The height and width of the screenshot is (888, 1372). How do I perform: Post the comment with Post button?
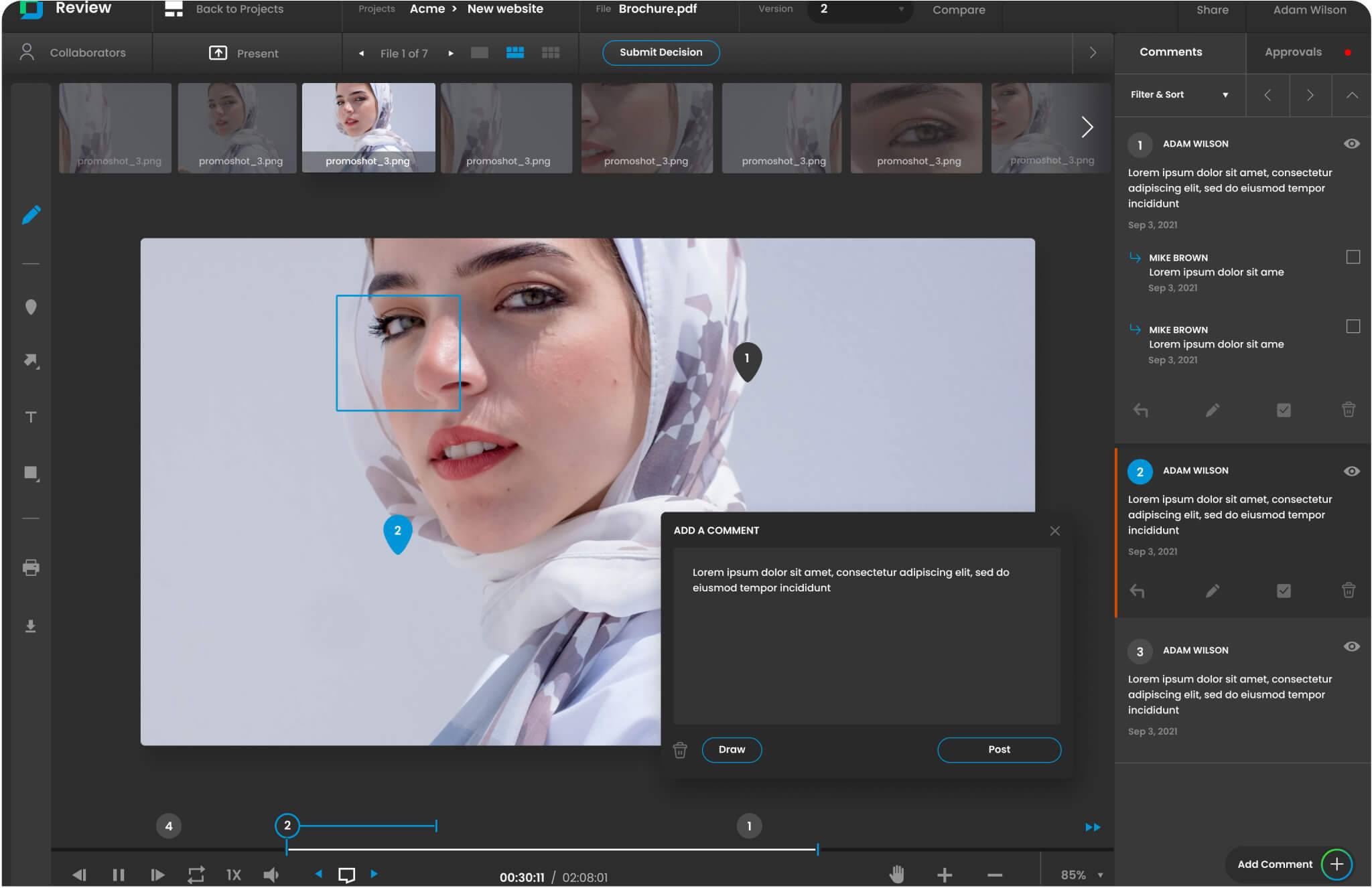click(x=998, y=749)
